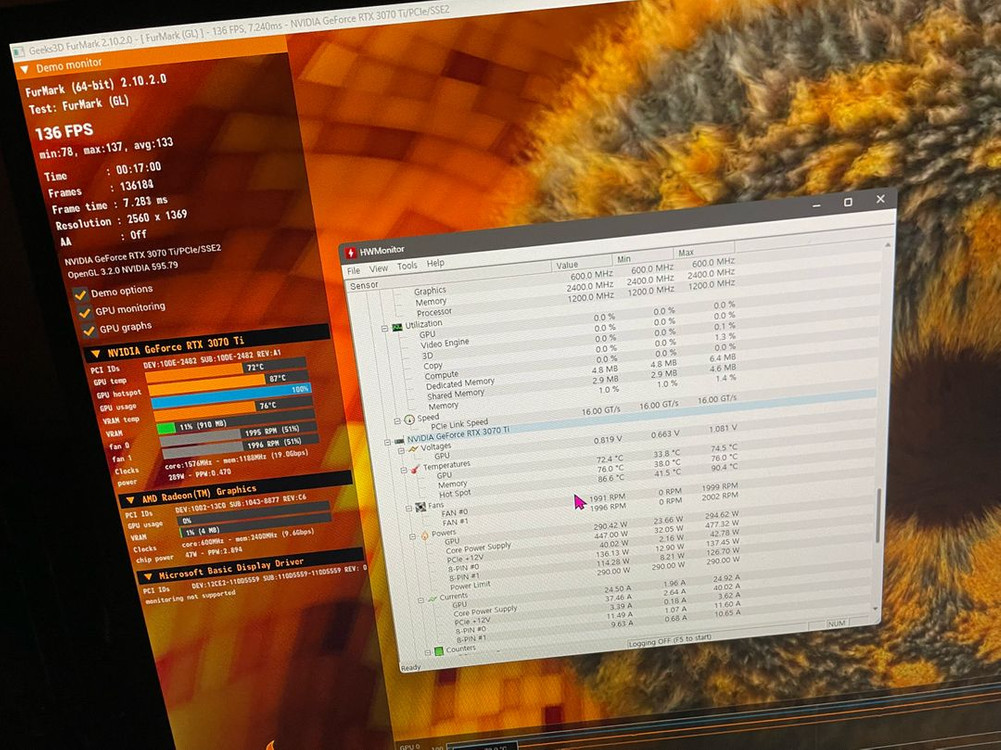Select the Temperatures thermometer icon
Image resolution: width=1001 pixels, height=750 pixels.
[x=413, y=468]
